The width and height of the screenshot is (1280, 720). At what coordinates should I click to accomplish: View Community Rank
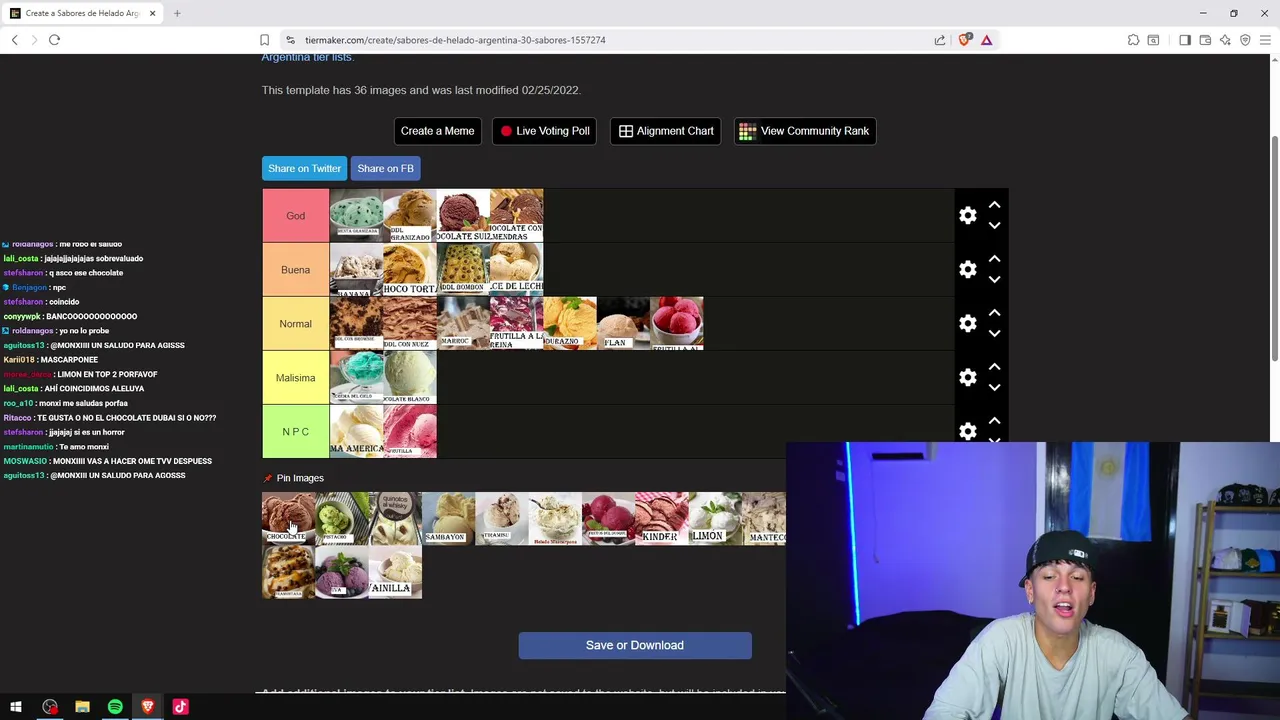coord(805,131)
